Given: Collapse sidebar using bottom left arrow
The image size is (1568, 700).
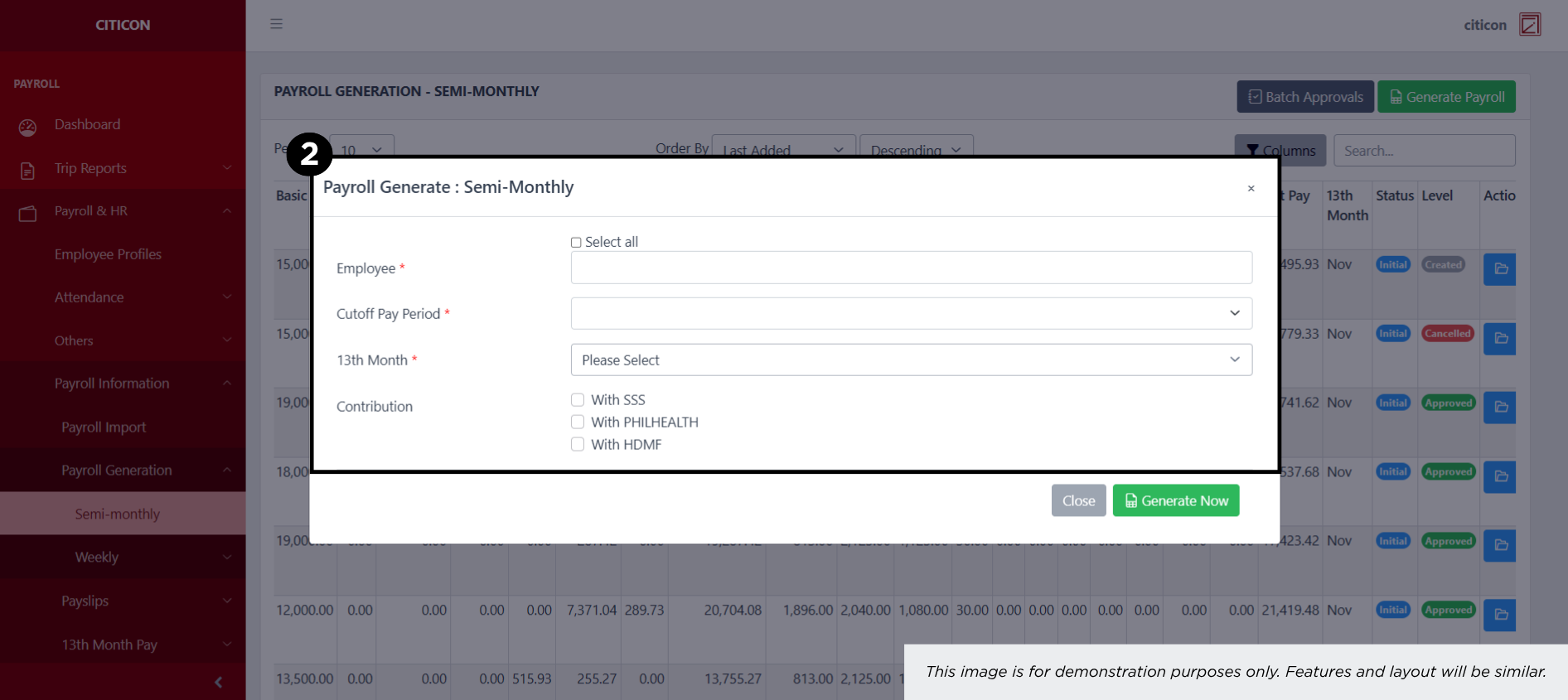Looking at the screenshot, I should click(x=218, y=682).
